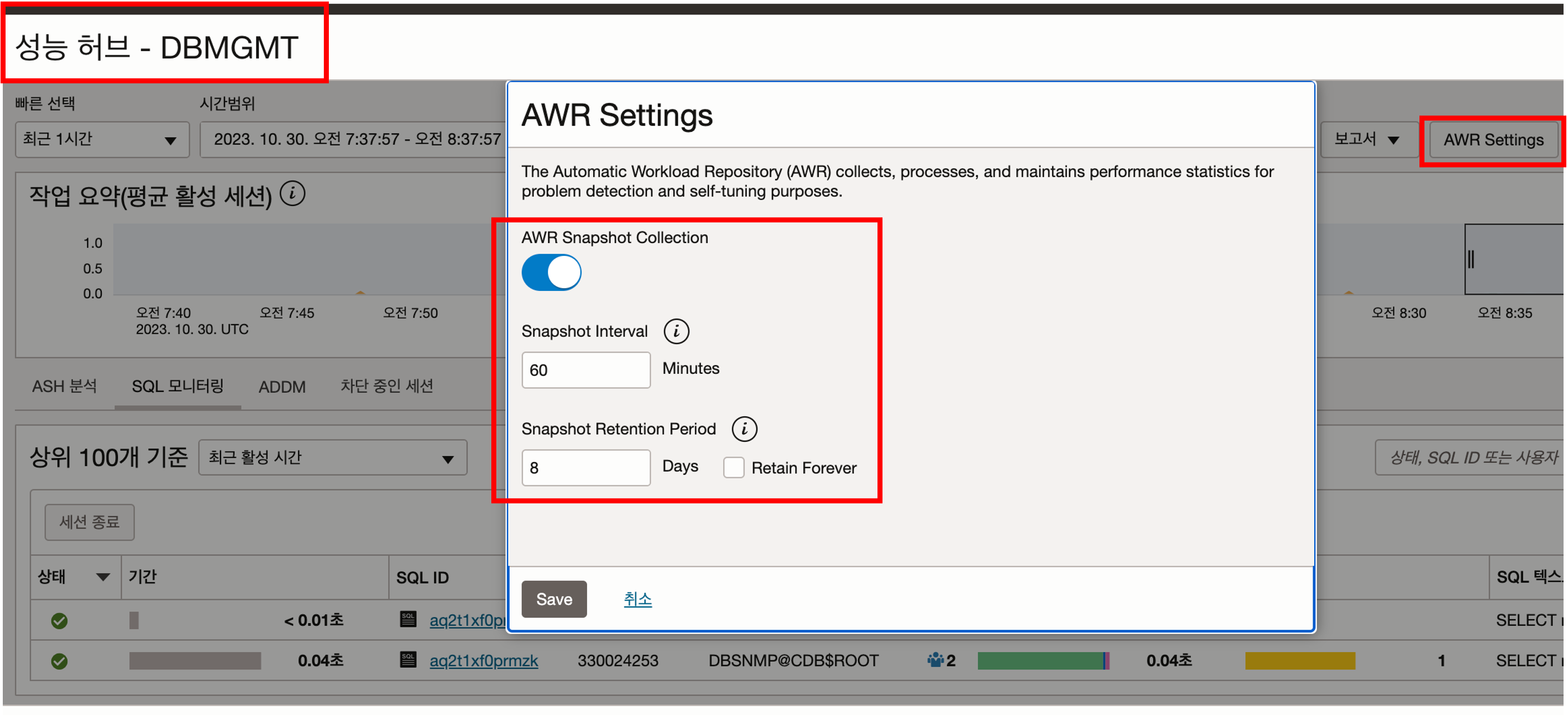
Task: Toggle the AWR Snapshot Collection switch
Action: pyautogui.click(x=551, y=272)
